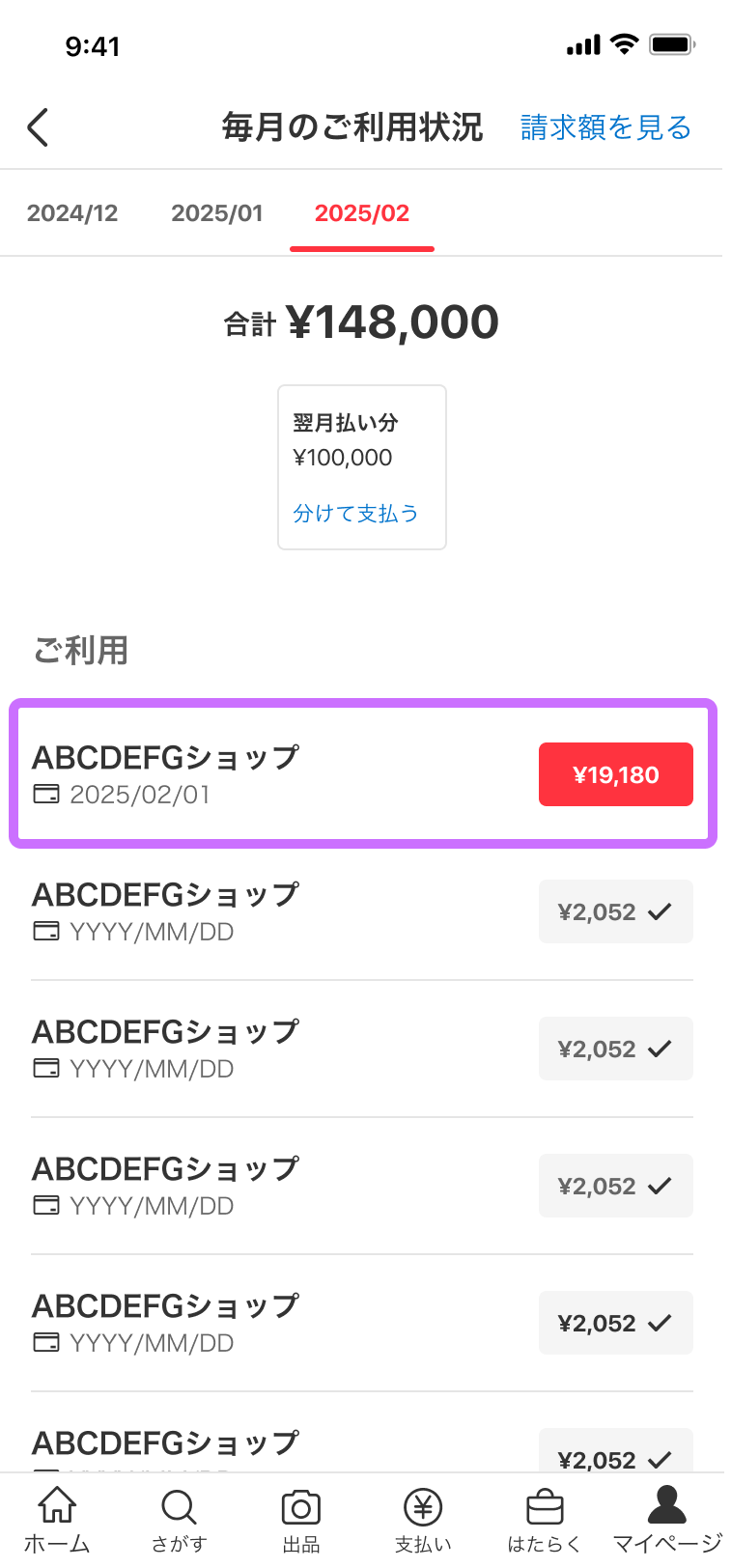Image resolution: width=731 pixels, height=1568 pixels.
Task: Open the 翌月払い分 ¥100,000 card
Action: click(362, 467)
